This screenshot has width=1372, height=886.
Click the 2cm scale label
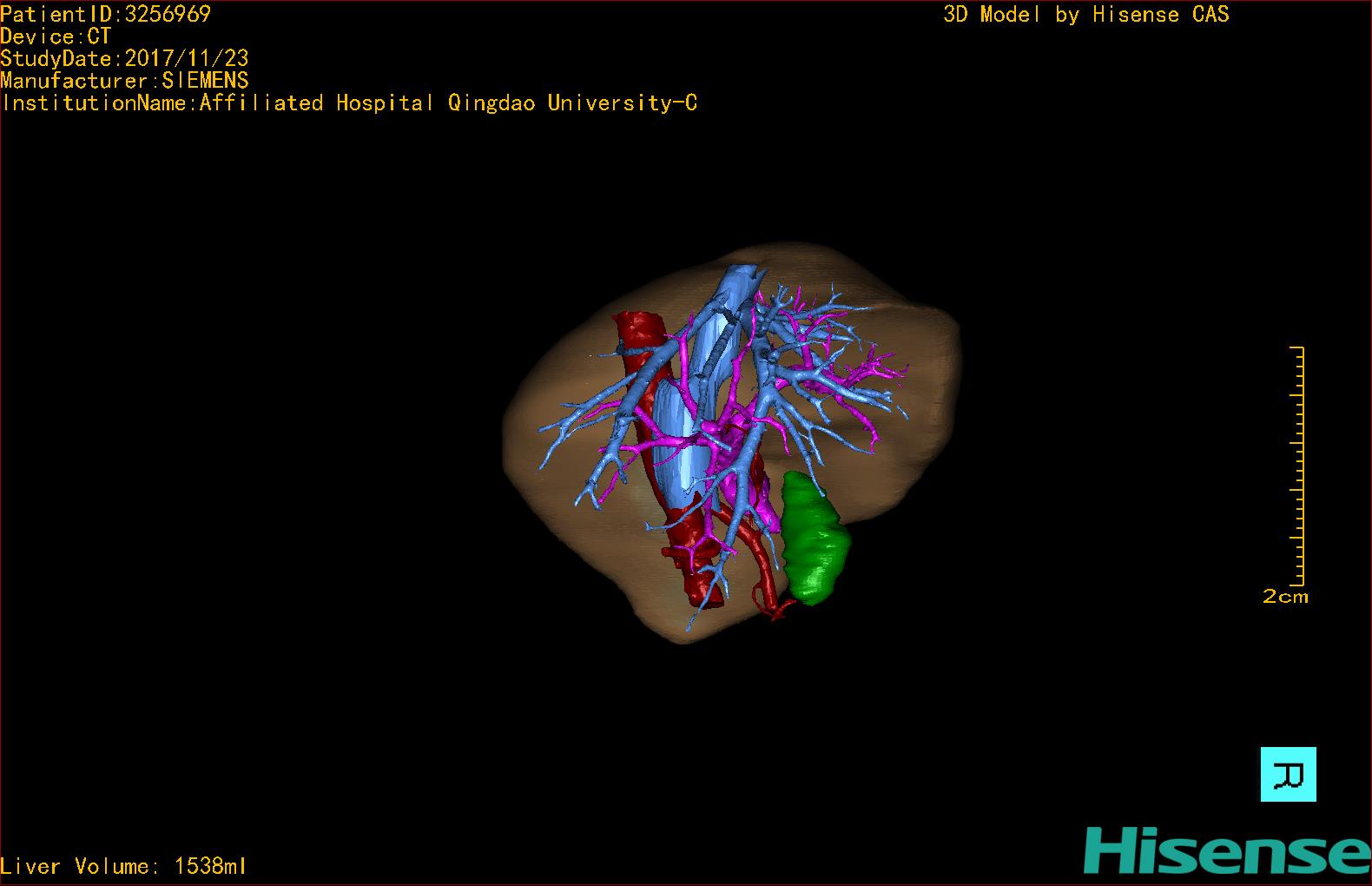(x=1285, y=597)
